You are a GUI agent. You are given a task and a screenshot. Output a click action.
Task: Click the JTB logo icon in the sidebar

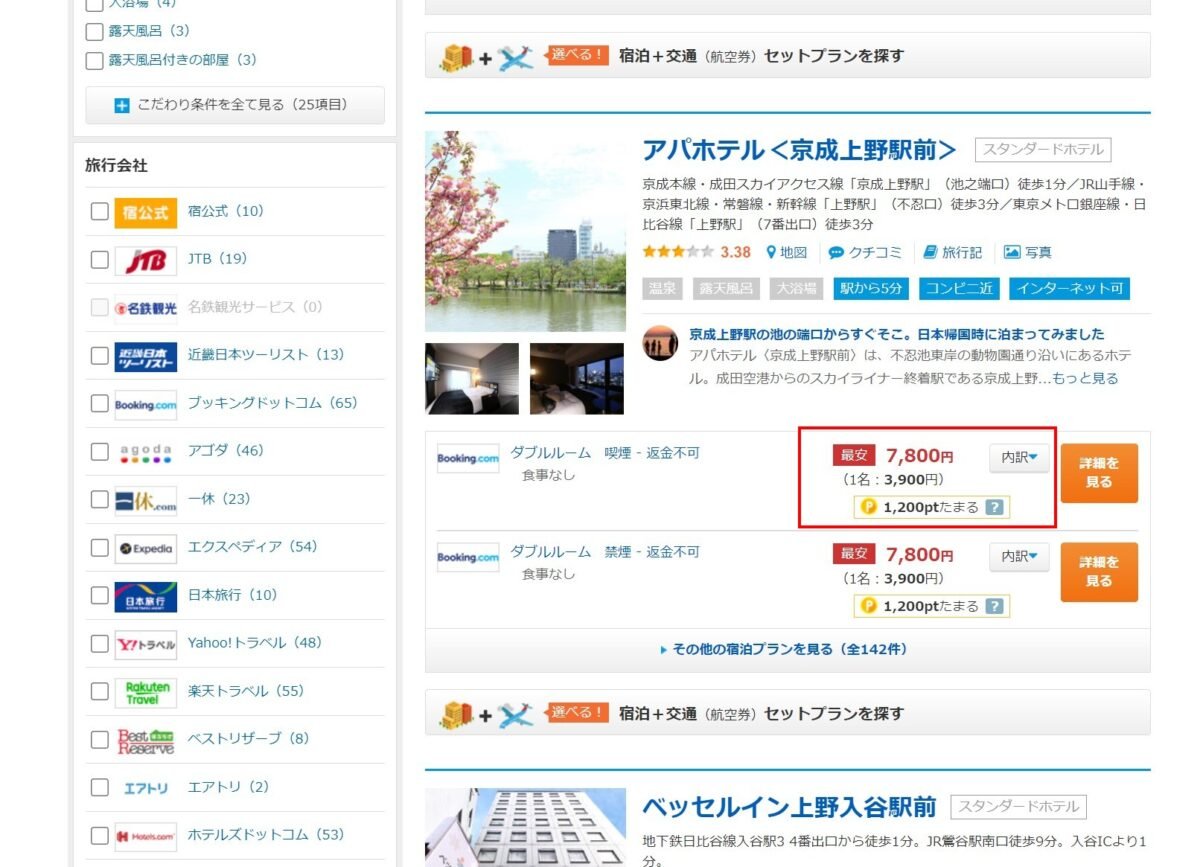(145, 260)
